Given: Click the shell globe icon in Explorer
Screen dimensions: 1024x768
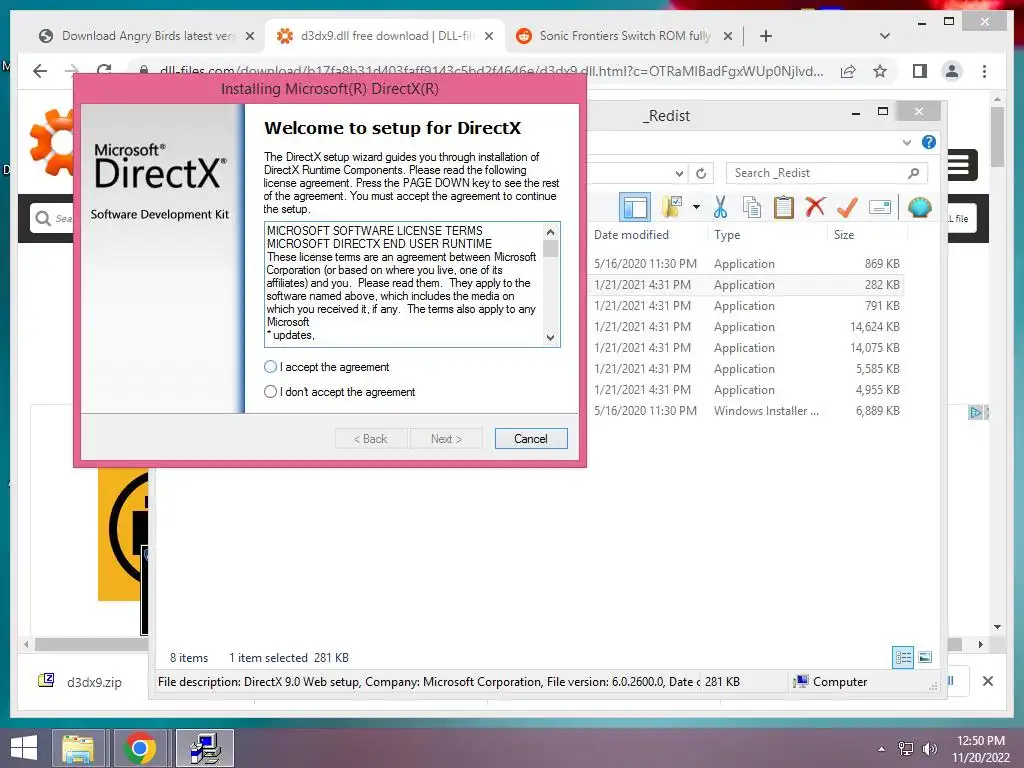Looking at the screenshot, I should point(920,208).
